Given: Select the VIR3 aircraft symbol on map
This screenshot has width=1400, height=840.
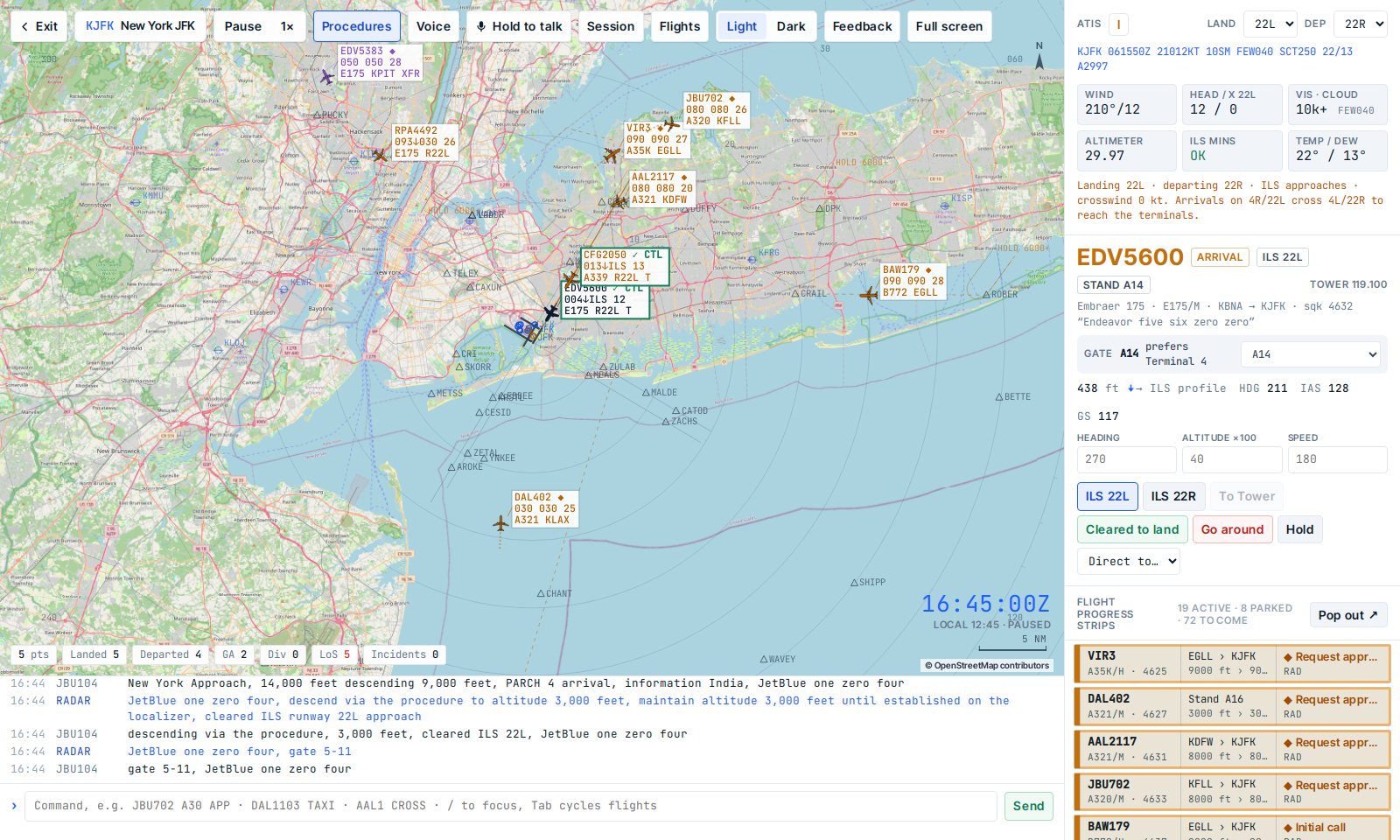Looking at the screenshot, I should [612, 155].
